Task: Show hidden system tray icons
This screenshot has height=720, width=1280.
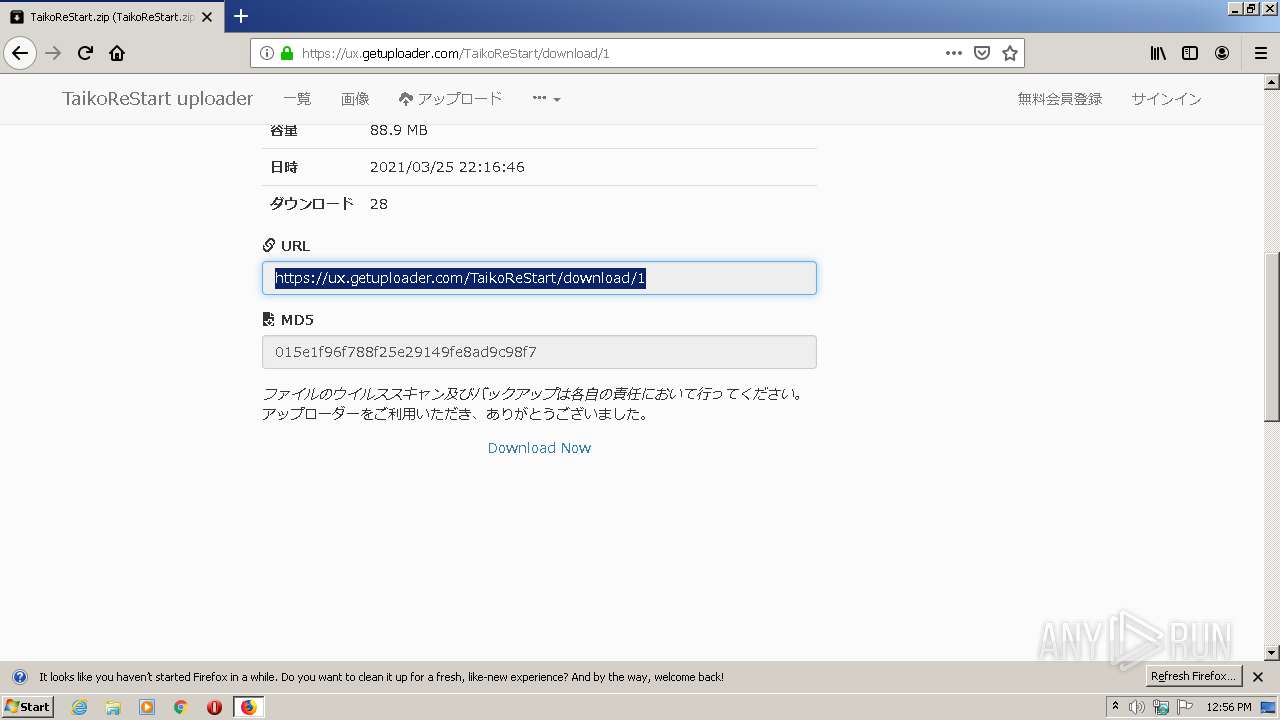Action: point(1115,707)
